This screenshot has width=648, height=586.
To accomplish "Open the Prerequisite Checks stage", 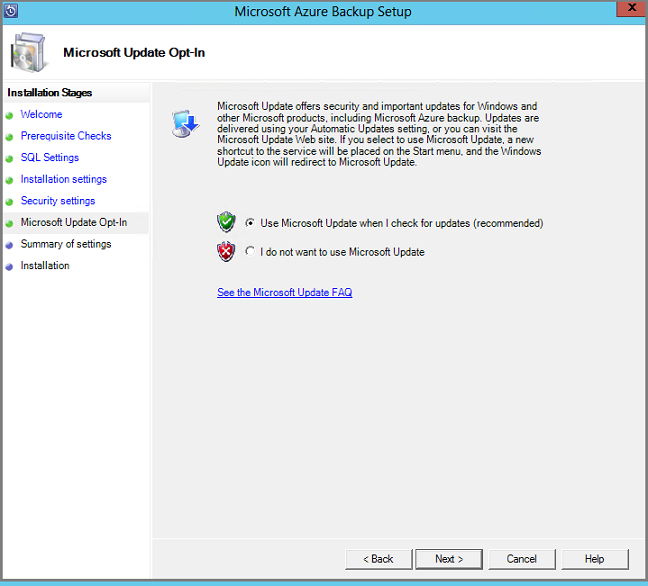I will tap(66, 136).
